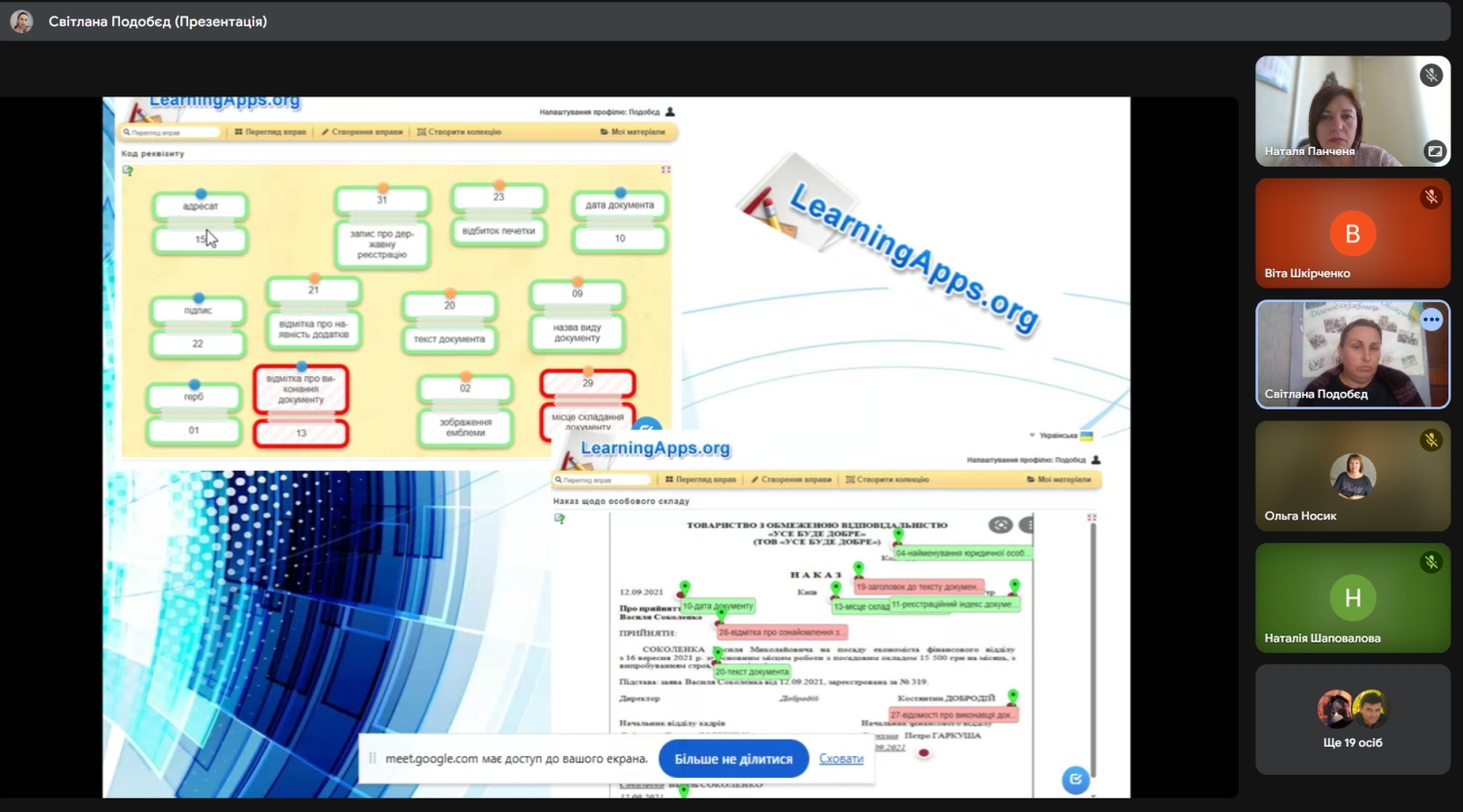
Task: Click підпис card
Action: pos(198,310)
